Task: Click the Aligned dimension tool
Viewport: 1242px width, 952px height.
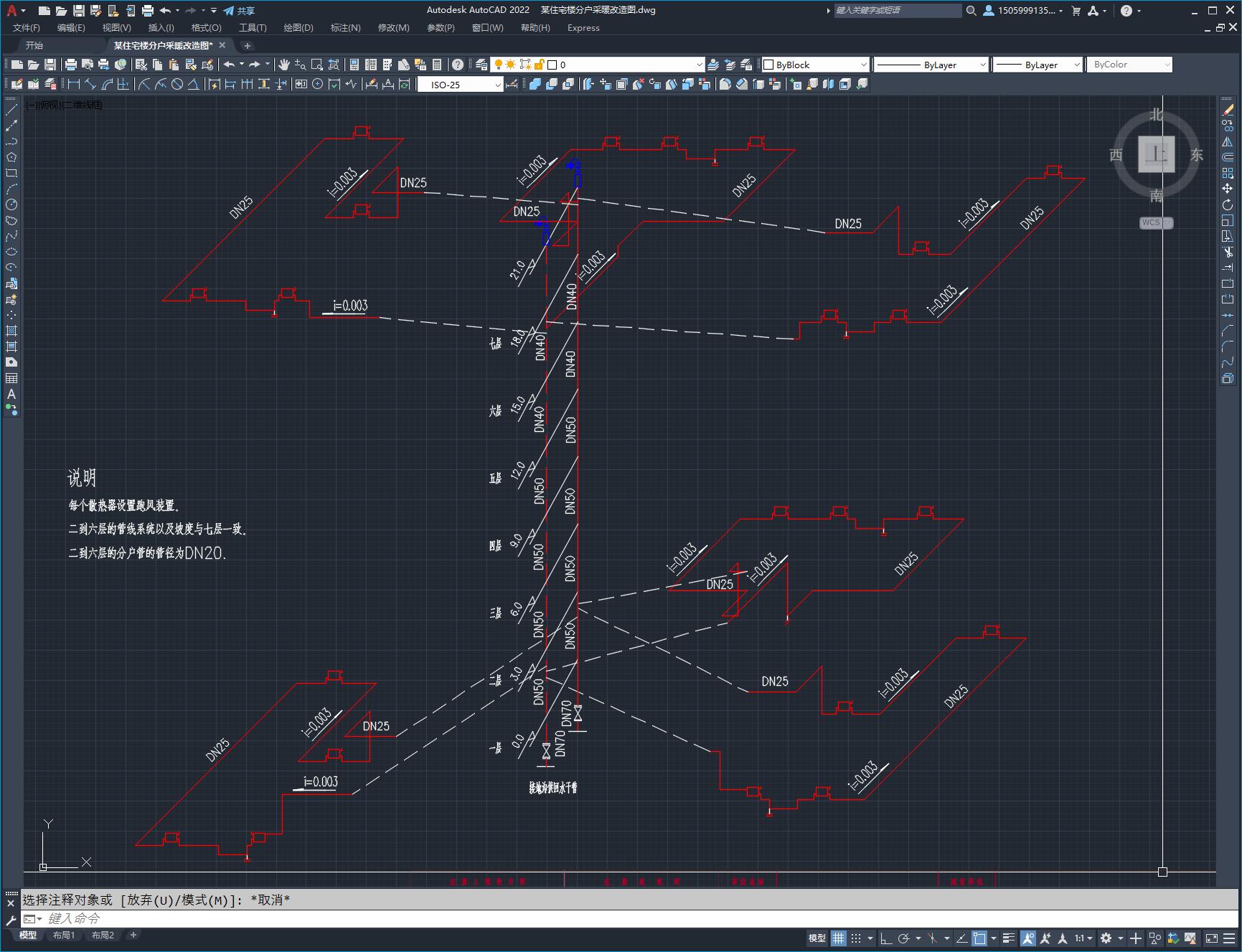Action: (x=90, y=85)
